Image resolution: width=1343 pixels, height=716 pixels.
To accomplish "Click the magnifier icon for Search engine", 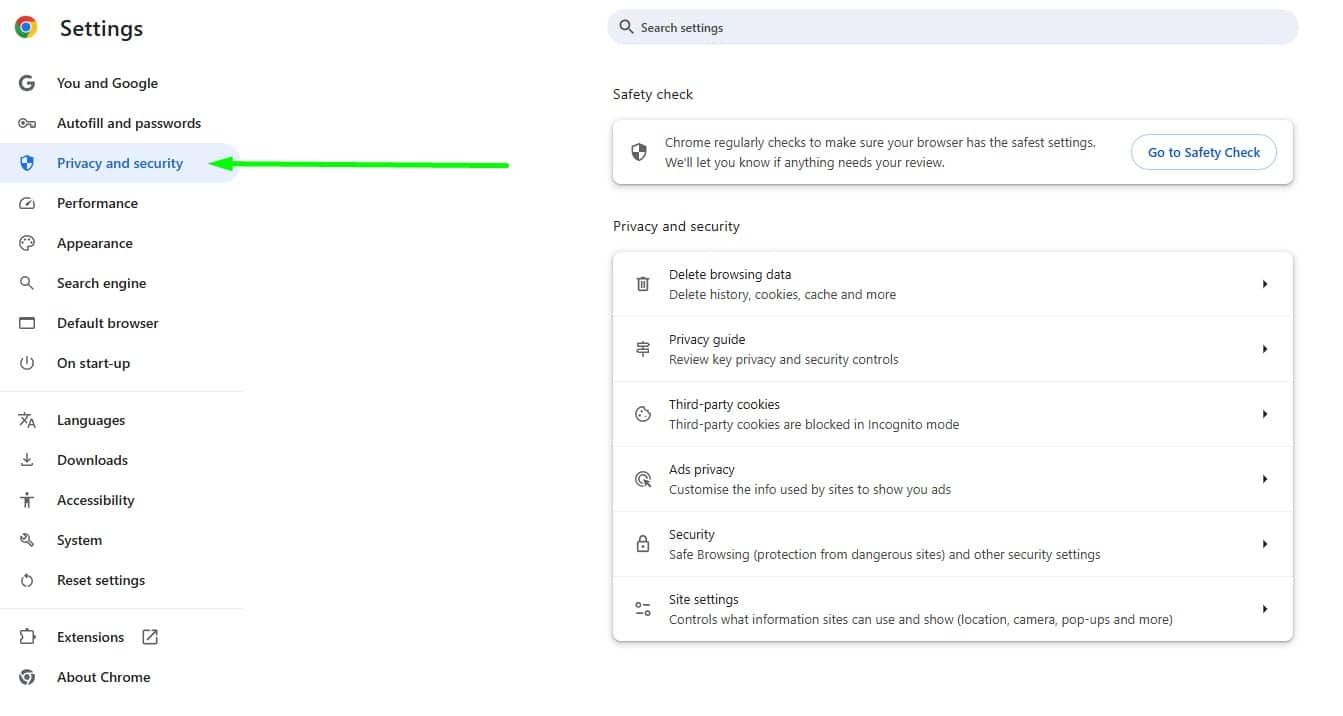I will pos(27,283).
